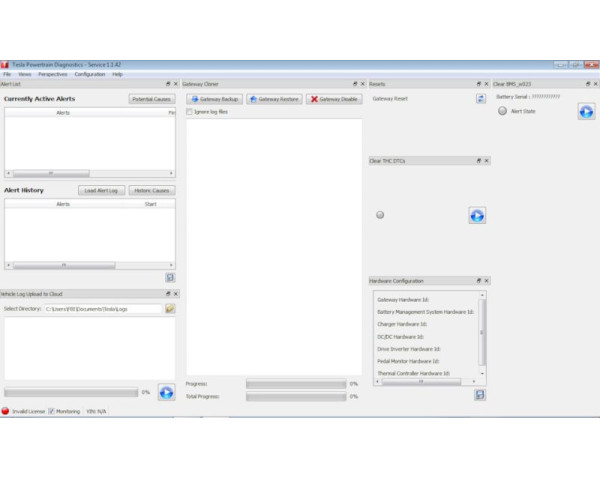This screenshot has width=600, height=478.
Task: Click the save icon under Alert History
Action: click(x=170, y=277)
